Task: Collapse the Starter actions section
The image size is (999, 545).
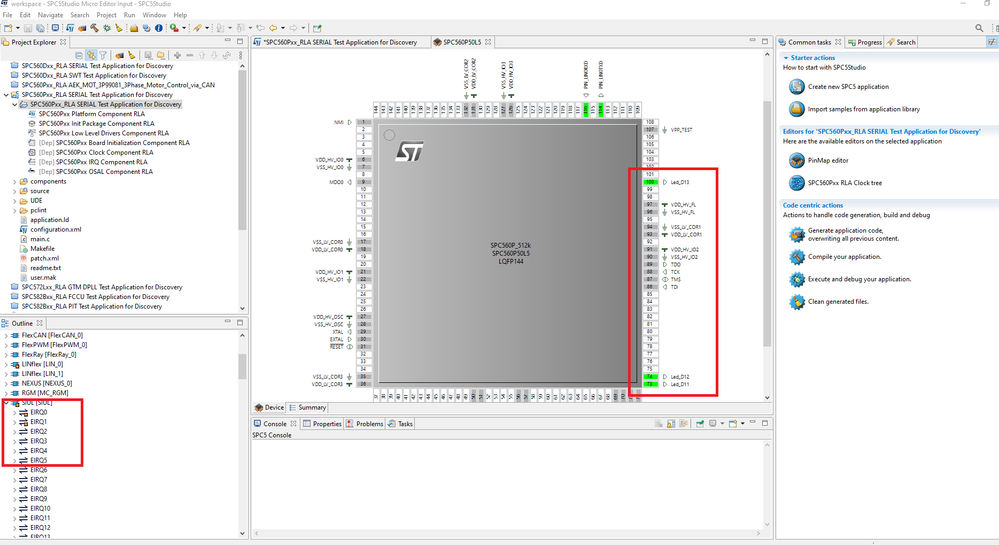Action: click(786, 57)
